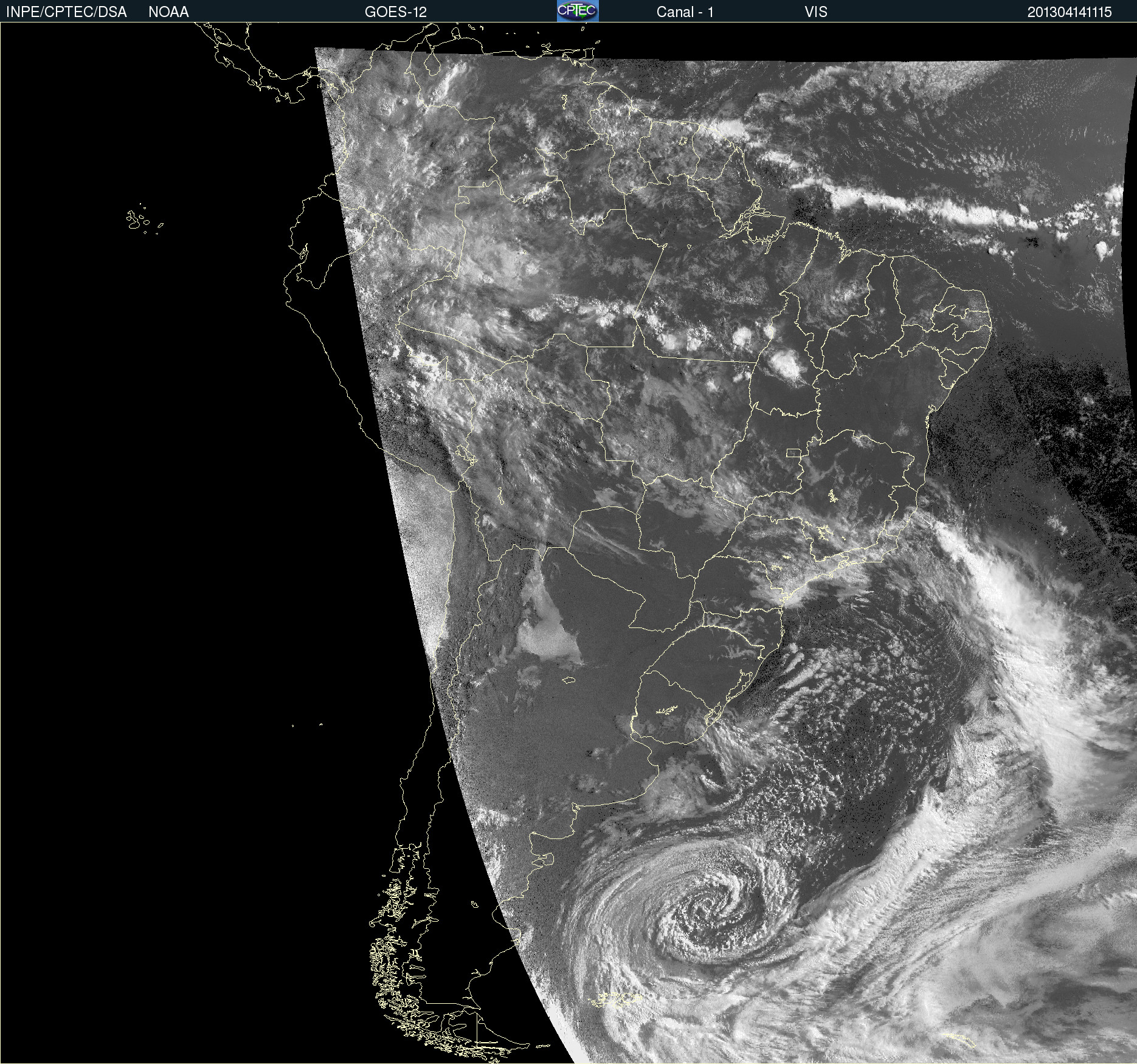Click the CPTEC logo in header
1137x1064 pixels.
click(x=578, y=11)
